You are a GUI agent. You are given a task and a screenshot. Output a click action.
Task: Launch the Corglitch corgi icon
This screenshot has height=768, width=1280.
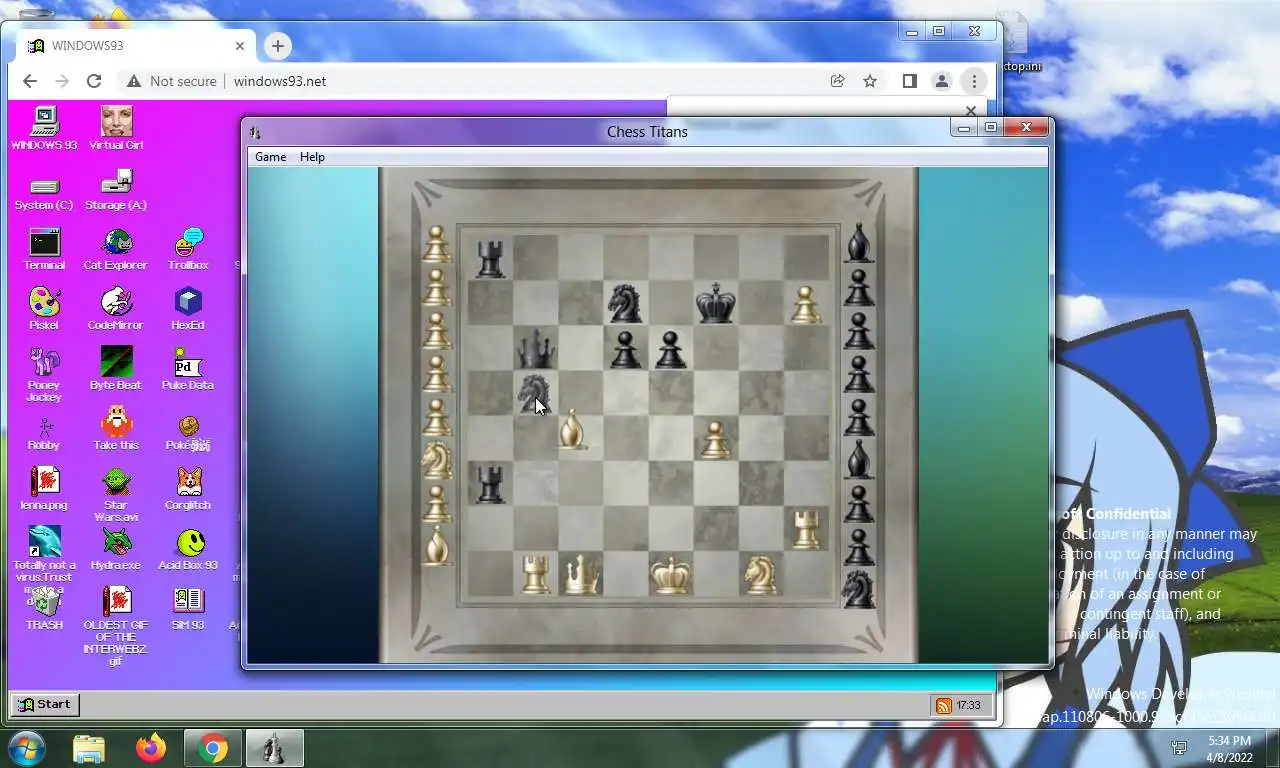pyautogui.click(x=188, y=489)
